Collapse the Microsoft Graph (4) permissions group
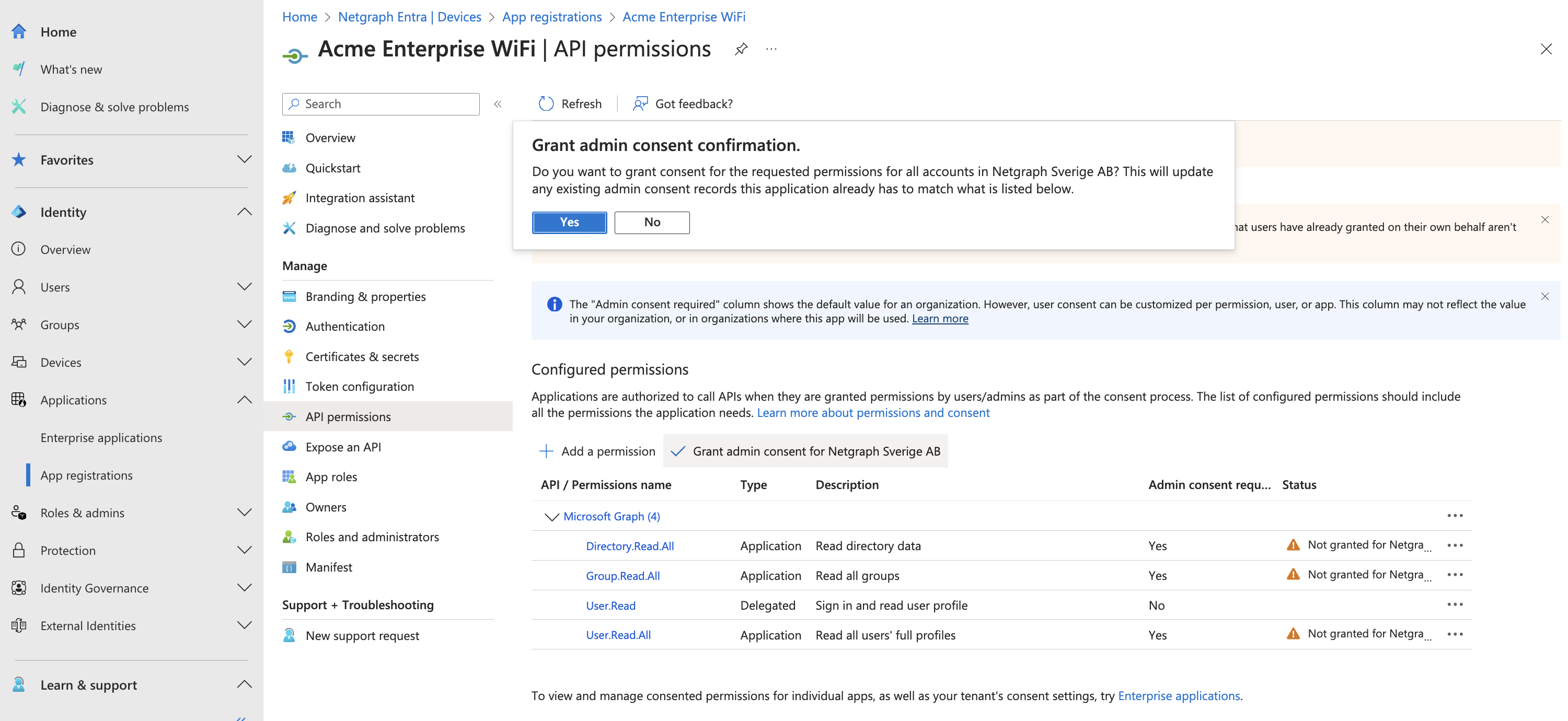Image resolution: width=1568 pixels, height=721 pixels. point(551,517)
